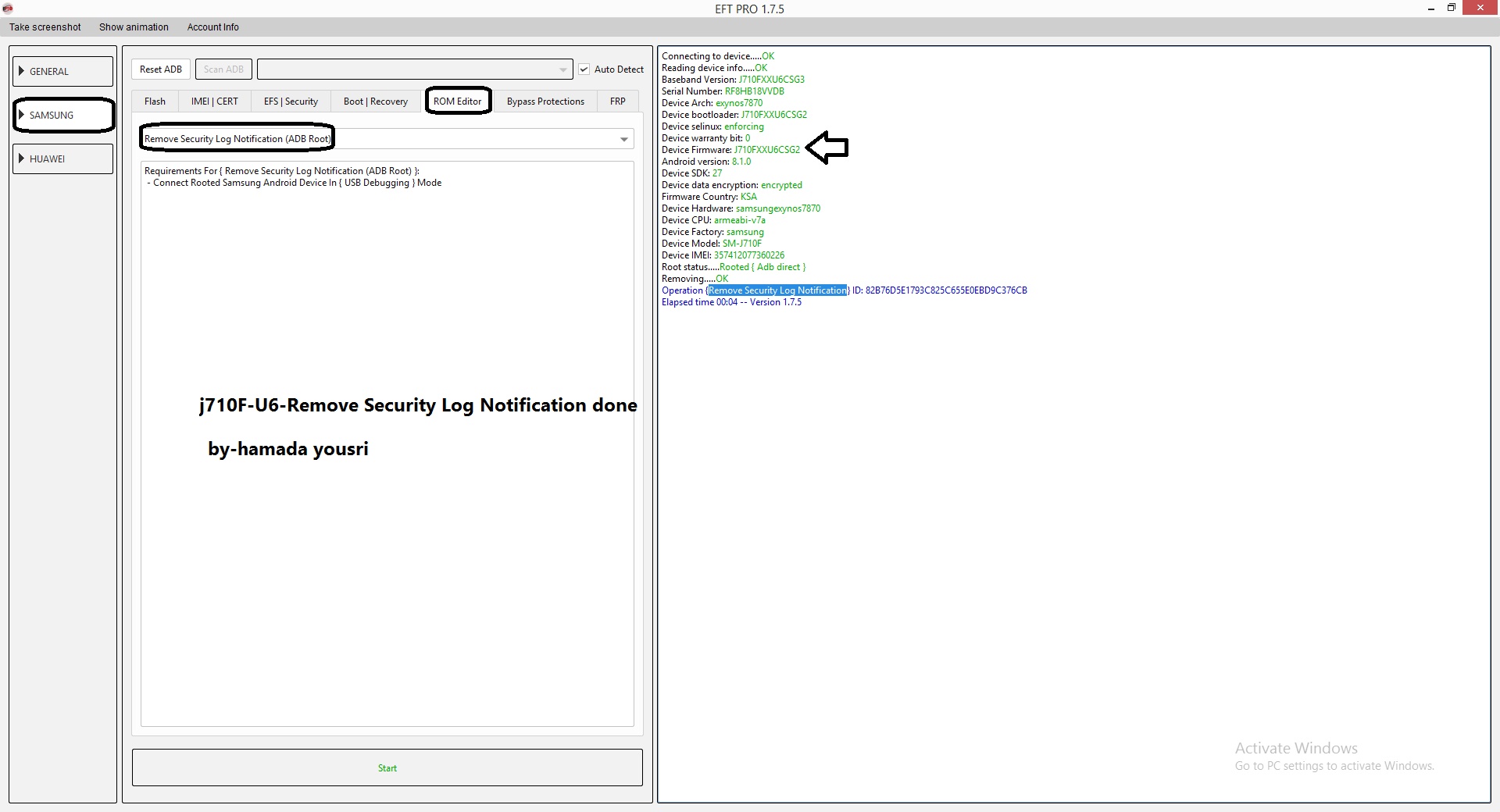1500x812 pixels.
Task: Click the Android version 8.1.0 line
Action: click(706, 162)
